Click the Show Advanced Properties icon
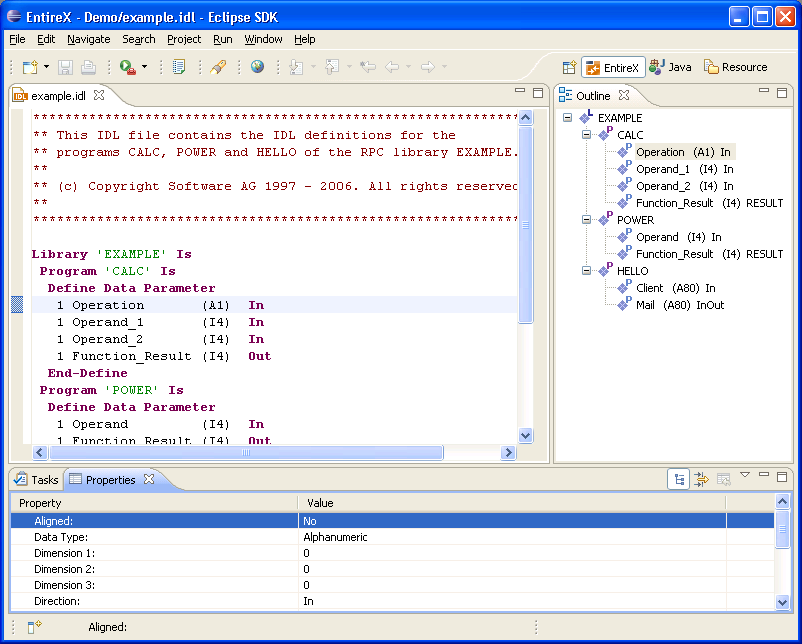This screenshot has height=644, width=802. tap(701, 479)
